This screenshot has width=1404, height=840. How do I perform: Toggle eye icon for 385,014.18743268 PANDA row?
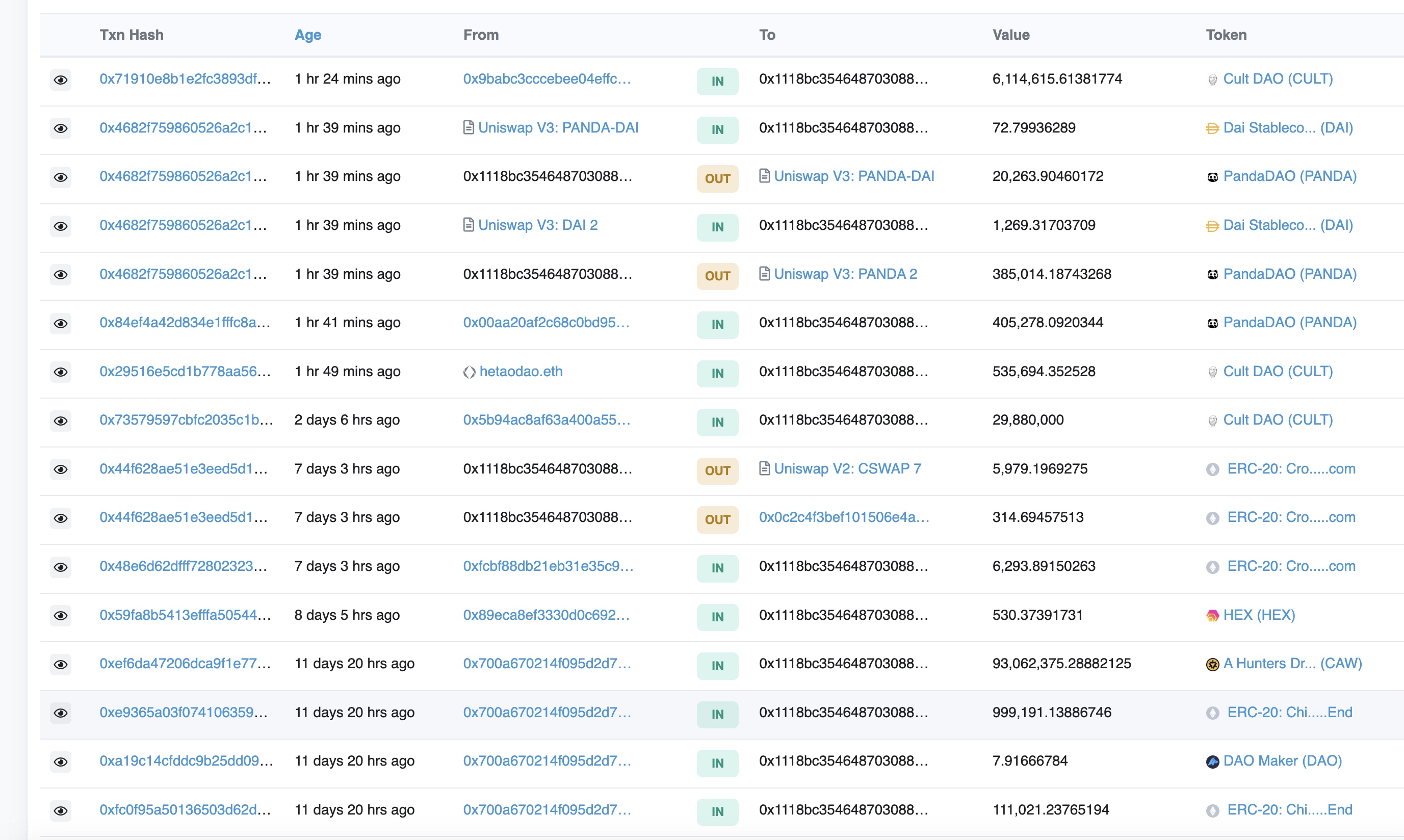[x=61, y=275]
